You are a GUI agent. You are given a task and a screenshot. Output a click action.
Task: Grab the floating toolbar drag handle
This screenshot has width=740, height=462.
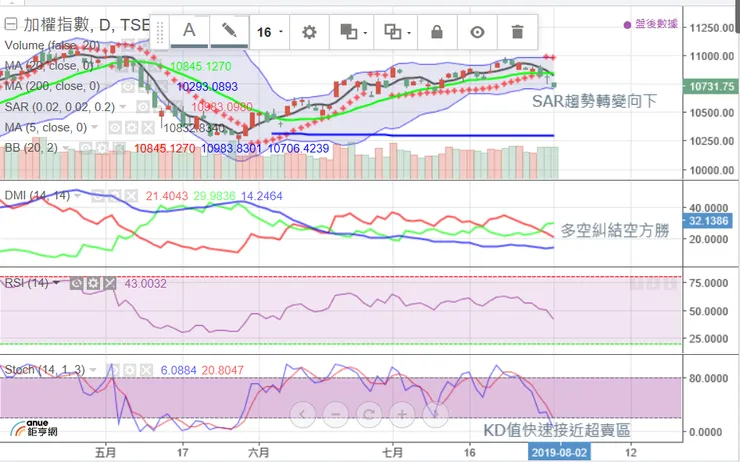click(160, 32)
